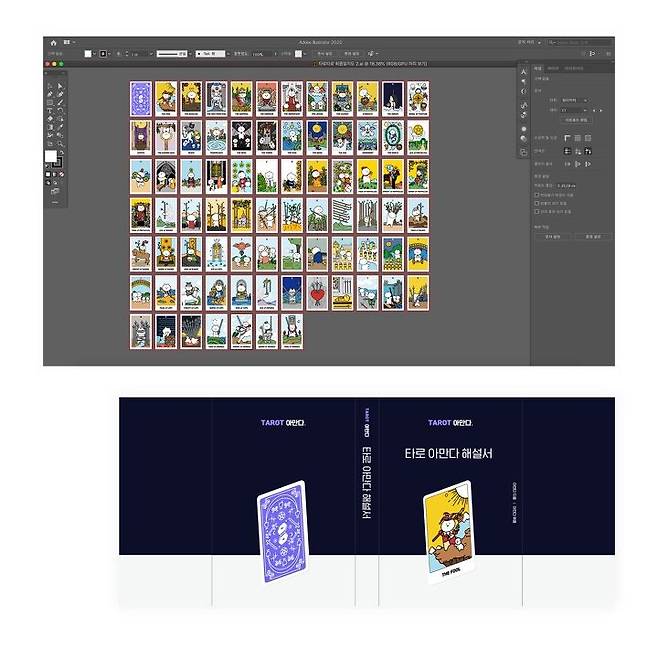The image size is (658, 658).
Task: Click the Preferences button at panel bottom
Action: click(x=592, y=237)
